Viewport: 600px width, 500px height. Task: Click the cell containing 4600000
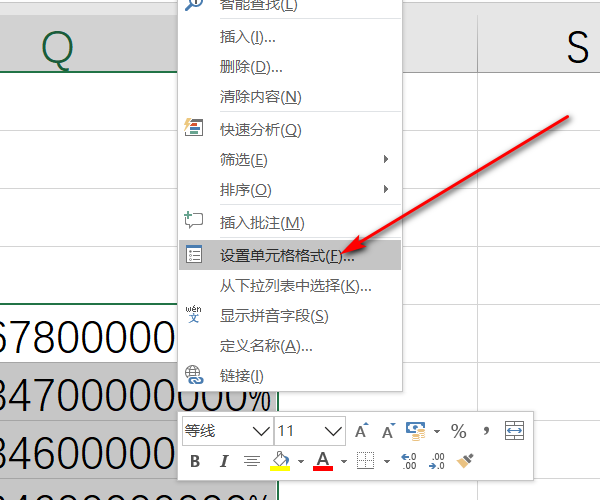click(x=88, y=450)
